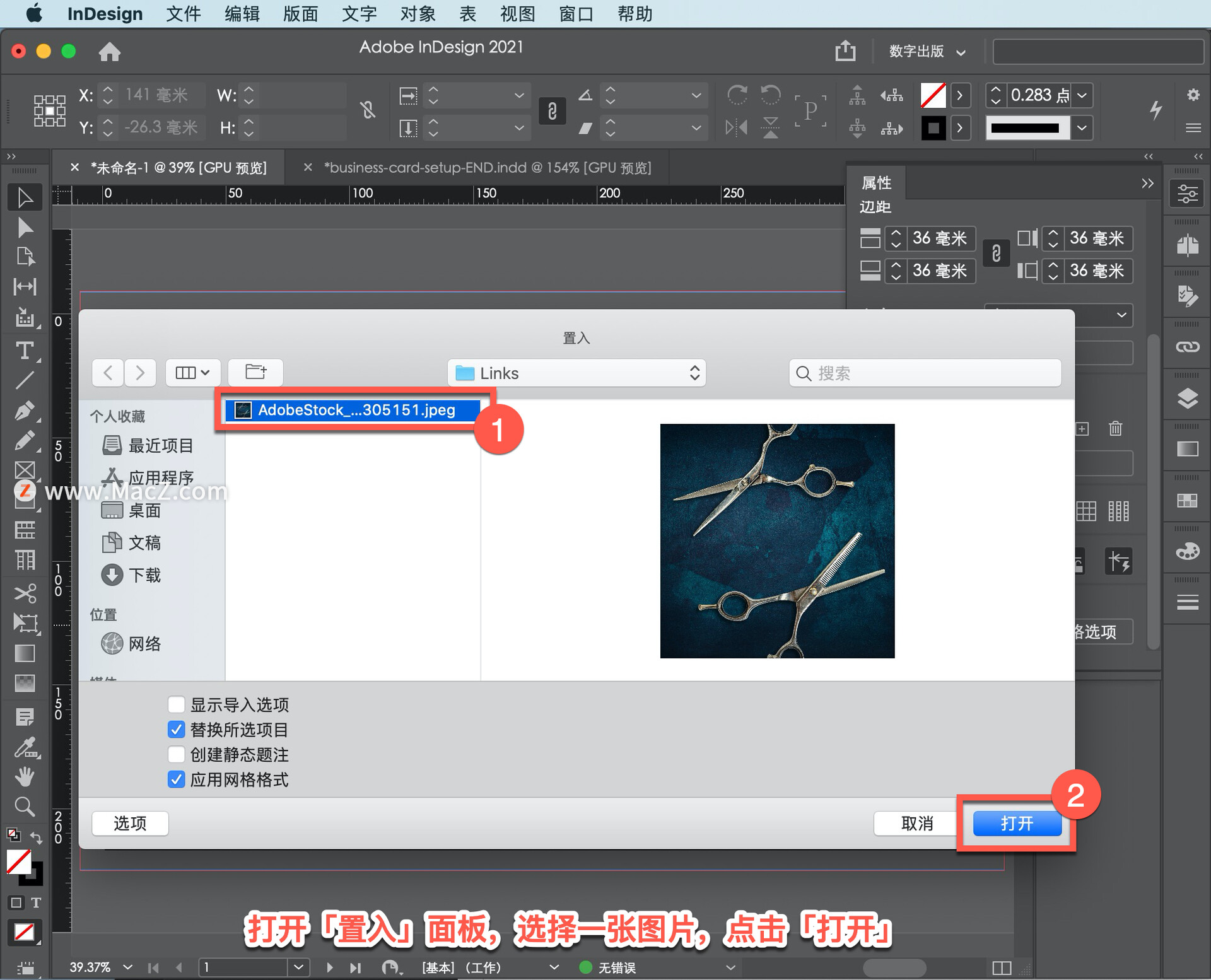This screenshot has width=1211, height=980.
Task: Open the 数字出版 workspace dropdown
Action: [x=927, y=51]
